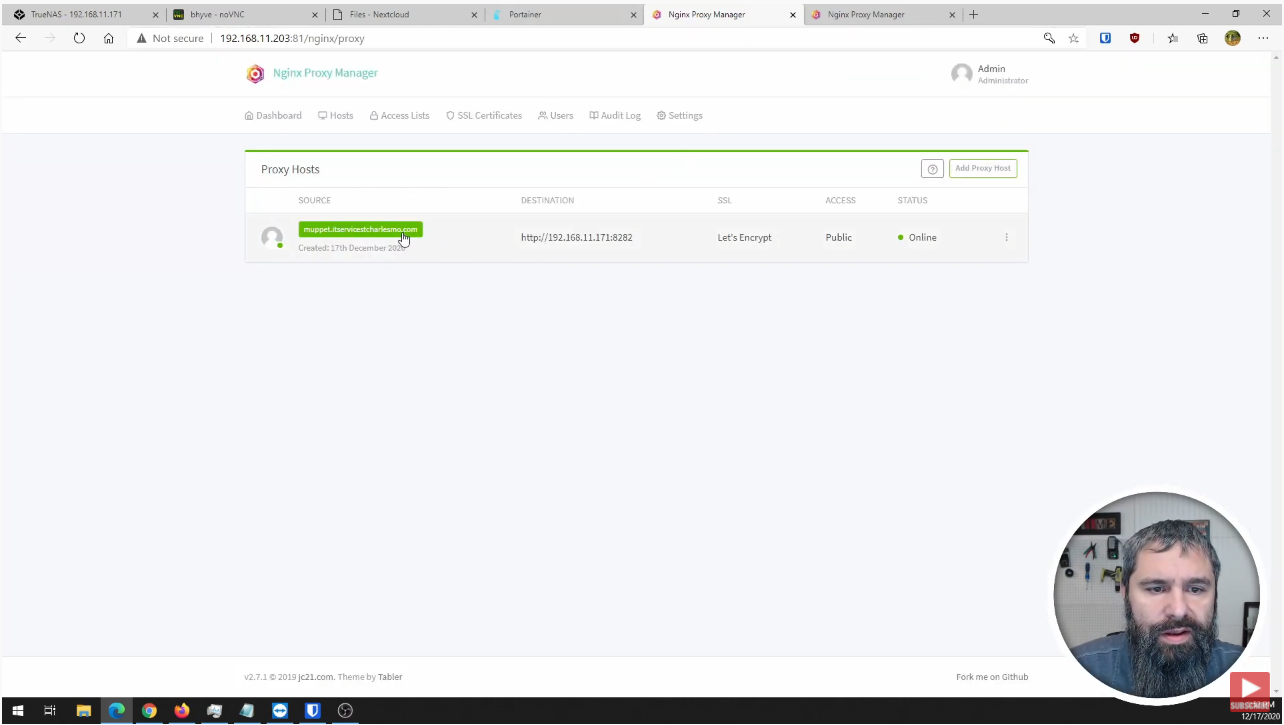This screenshot has height=725, width=1284.
Task: Reload the page with the refresh icon
Action: (79, 38)
